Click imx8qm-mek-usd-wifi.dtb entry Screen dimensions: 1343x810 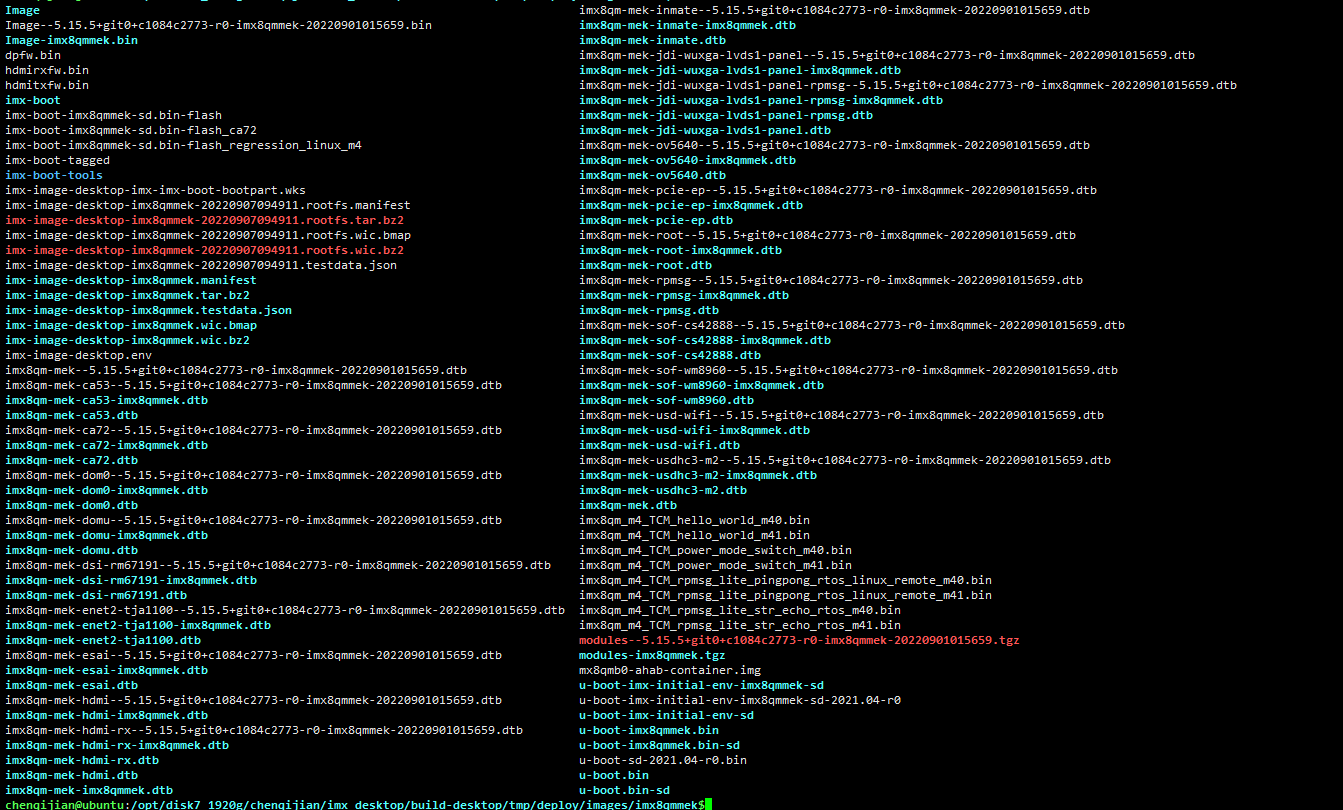pyautogui.click(x=660, y=445)
